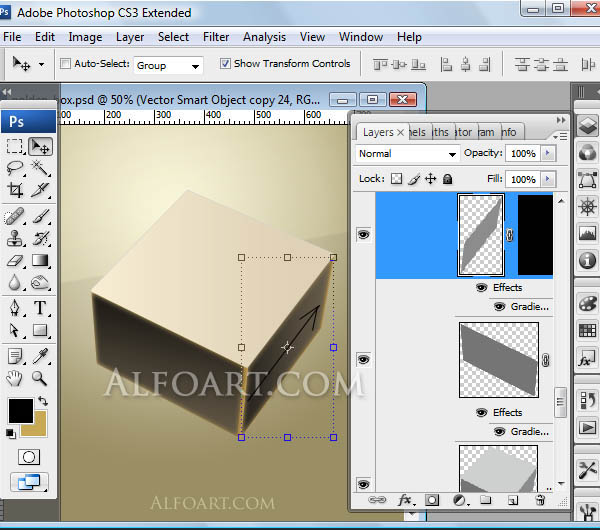Toggle second layer's Gradient overlay visibility
Screen dimensions: 600x530
499,432
